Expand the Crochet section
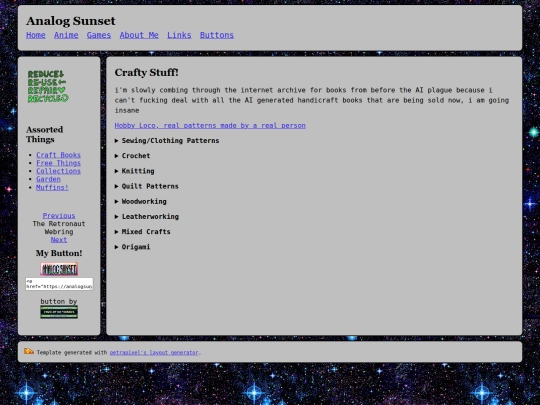The image size is (540, 405). tap(133, 156)
